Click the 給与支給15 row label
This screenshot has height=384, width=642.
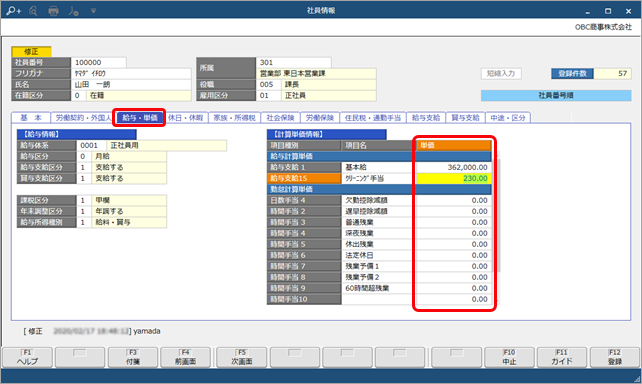coord(304,178)
